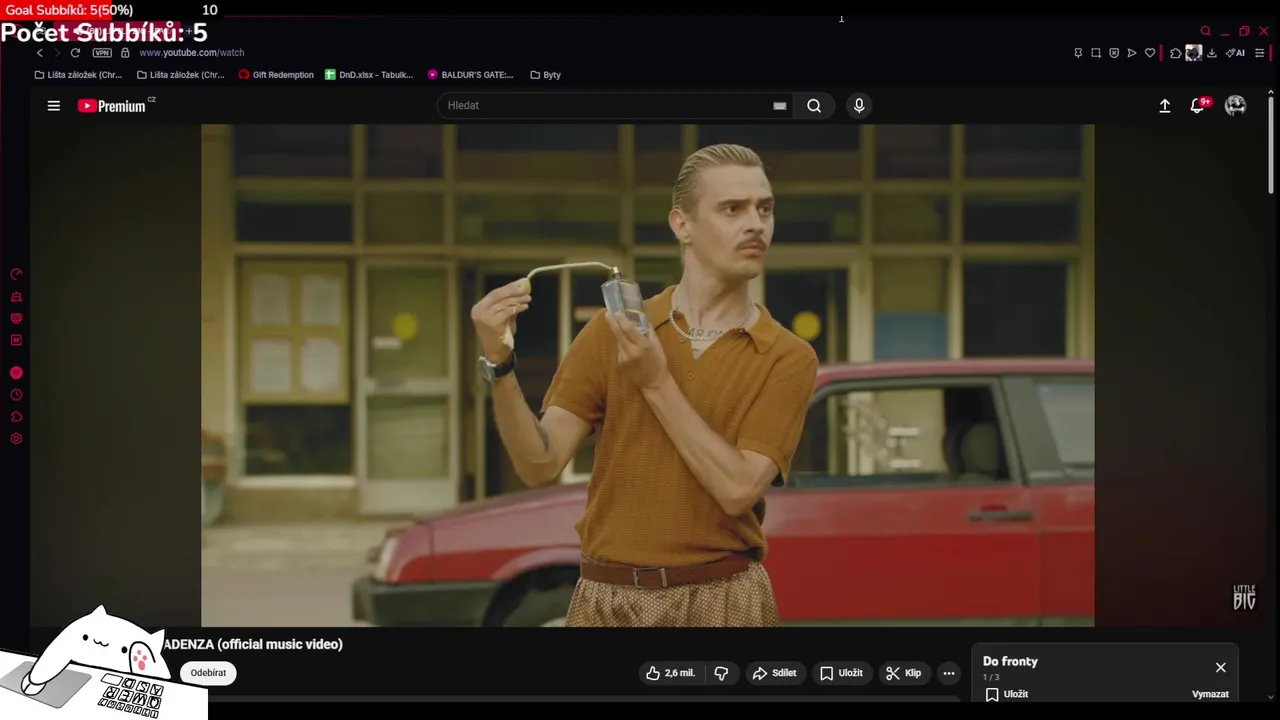
Task: Add page to bookmarks with heart icon
Action: 1150,53
